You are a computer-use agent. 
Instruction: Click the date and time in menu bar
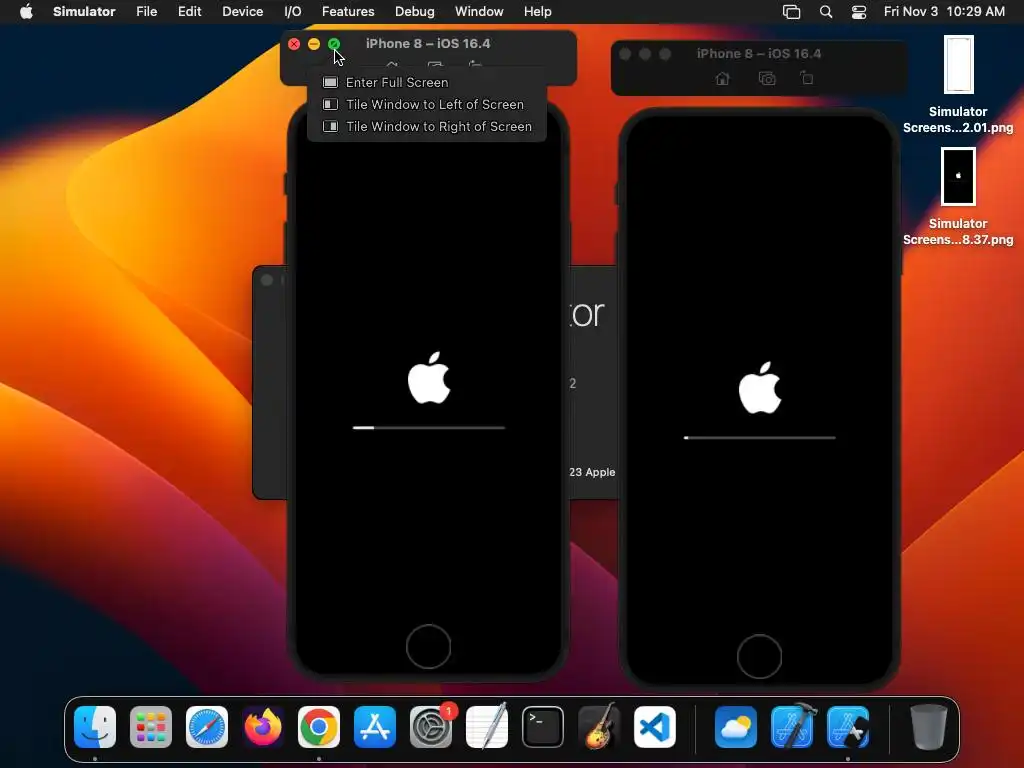(944, 12)
